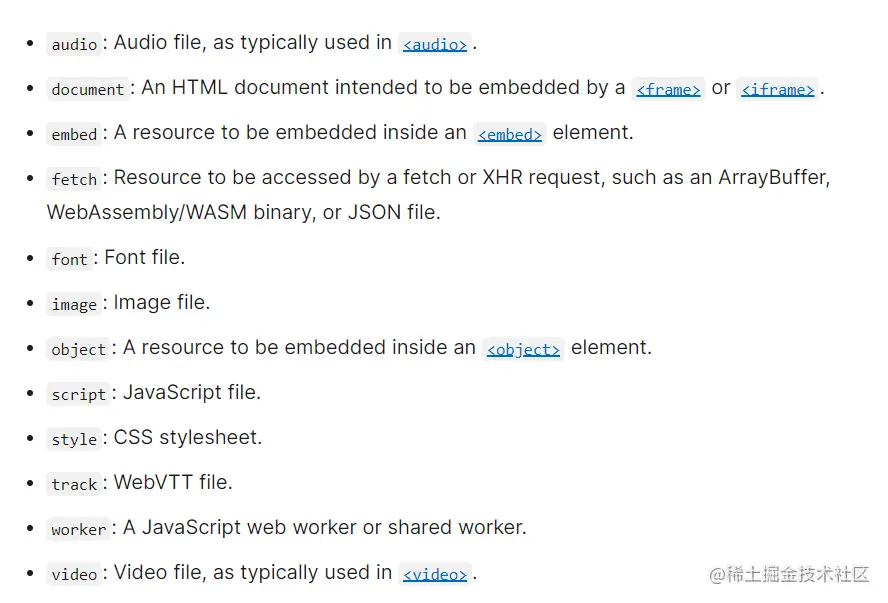Open the <iframe> element link
The image size is (888, 603).
point(777,89)
